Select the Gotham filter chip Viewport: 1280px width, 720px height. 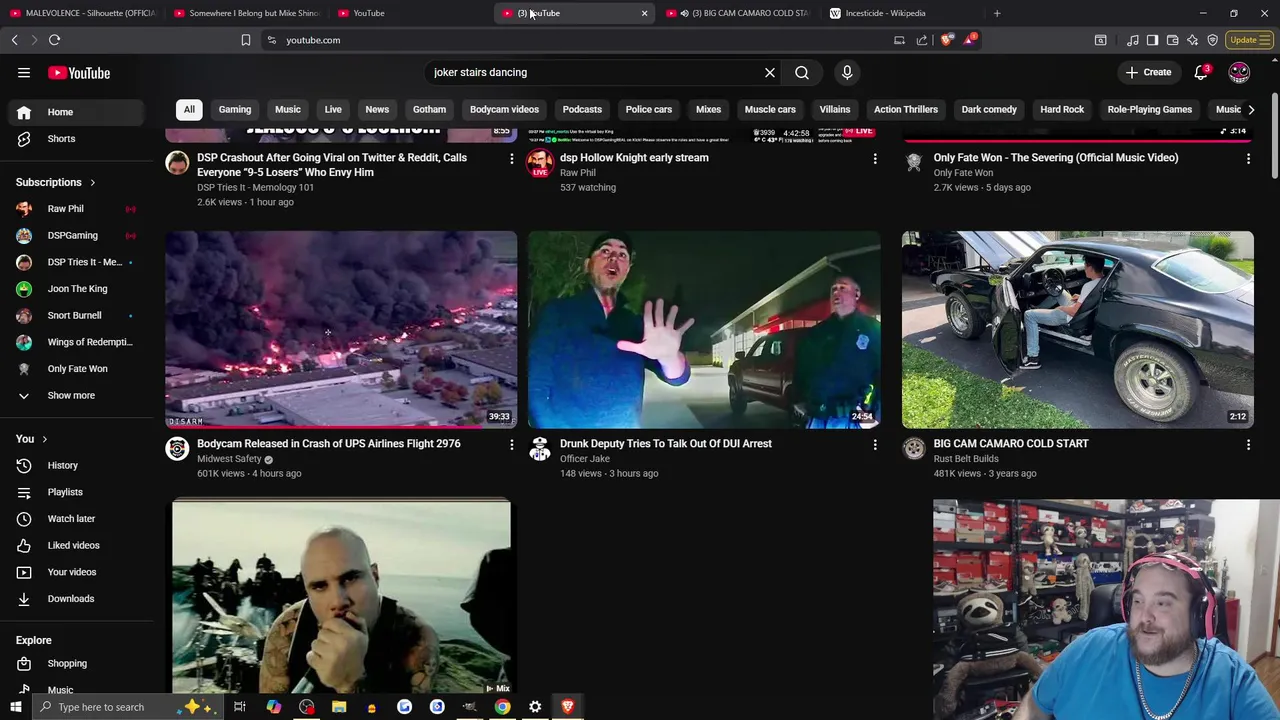point(429,110)
